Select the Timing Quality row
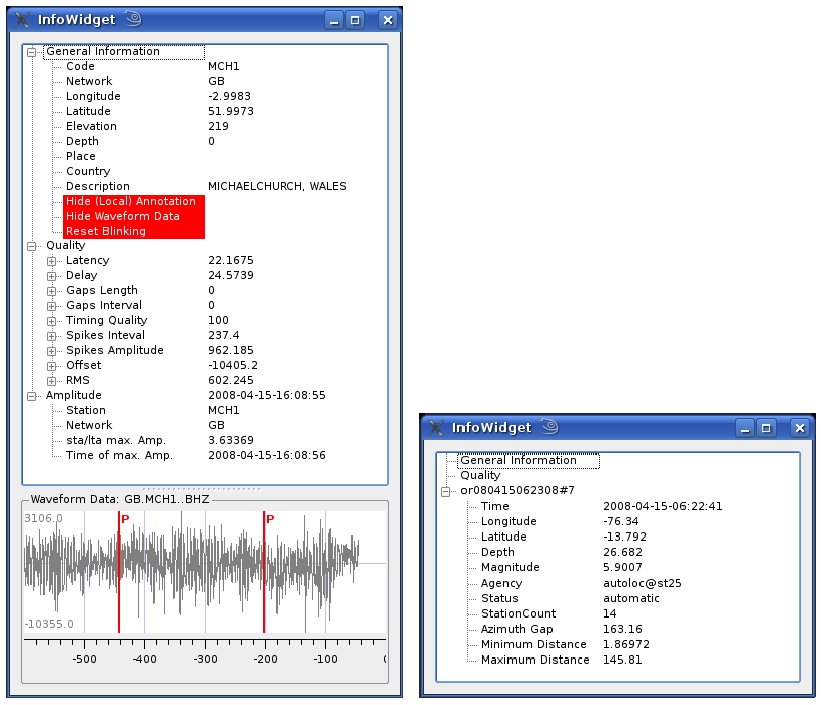The width and height of the screenshot is (823, 705). tap(105, 320)
